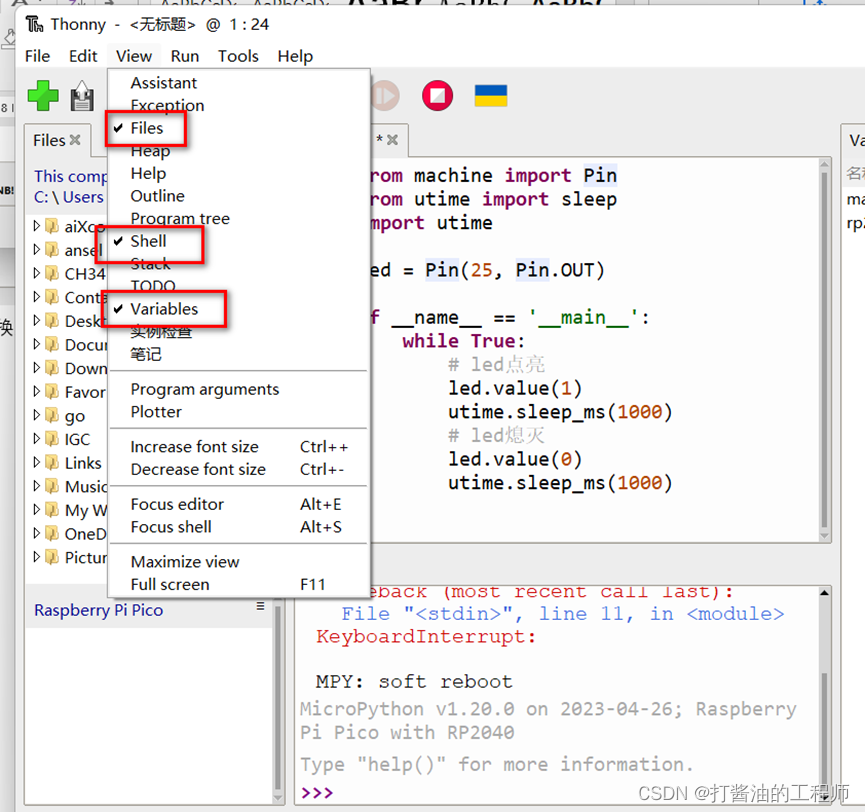Open the Run menu
The height and width of the screenshot is (812, 865).
pyautogui.click(x=185, y=56)
